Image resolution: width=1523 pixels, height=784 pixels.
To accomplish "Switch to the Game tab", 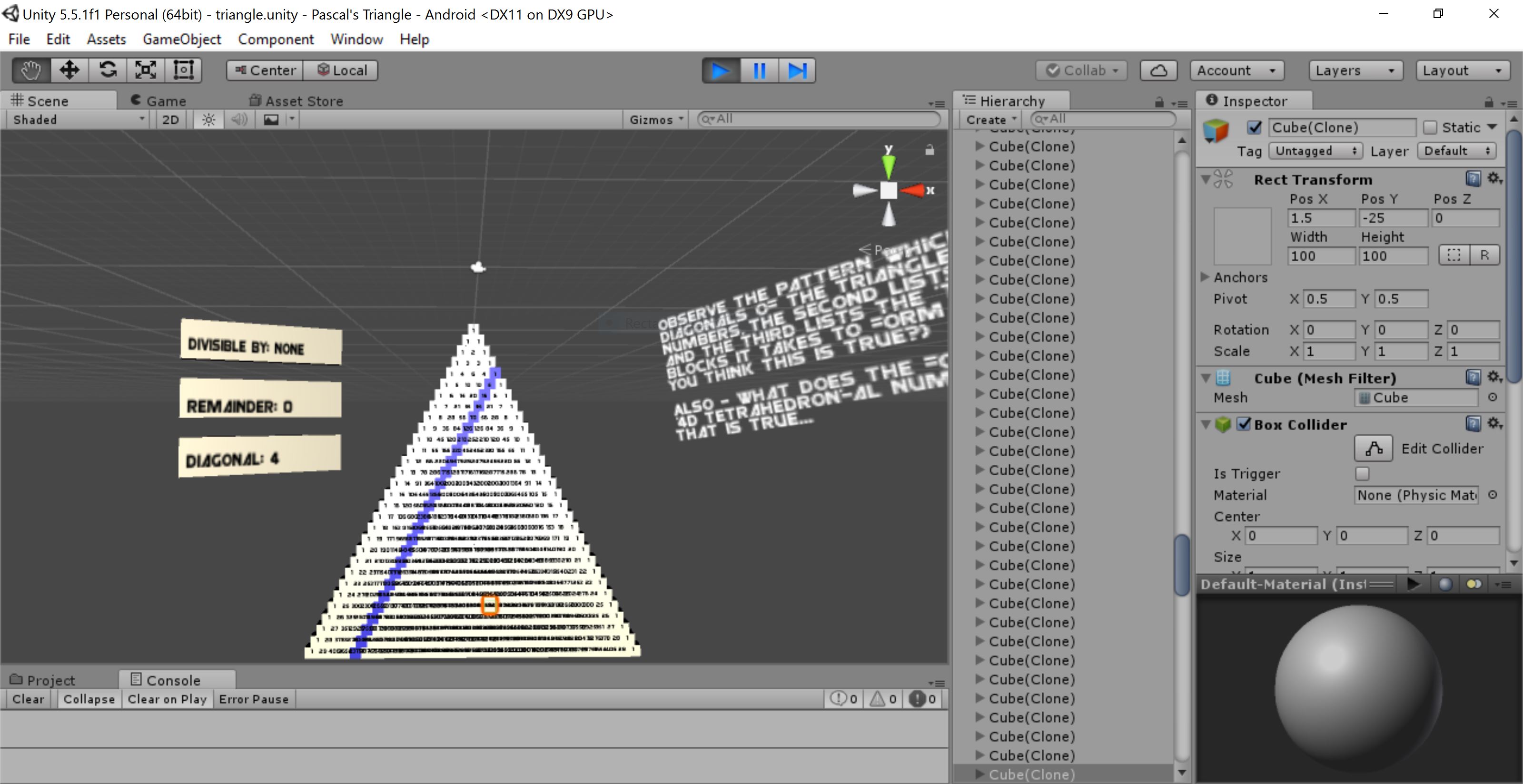I will click(158, 101).
